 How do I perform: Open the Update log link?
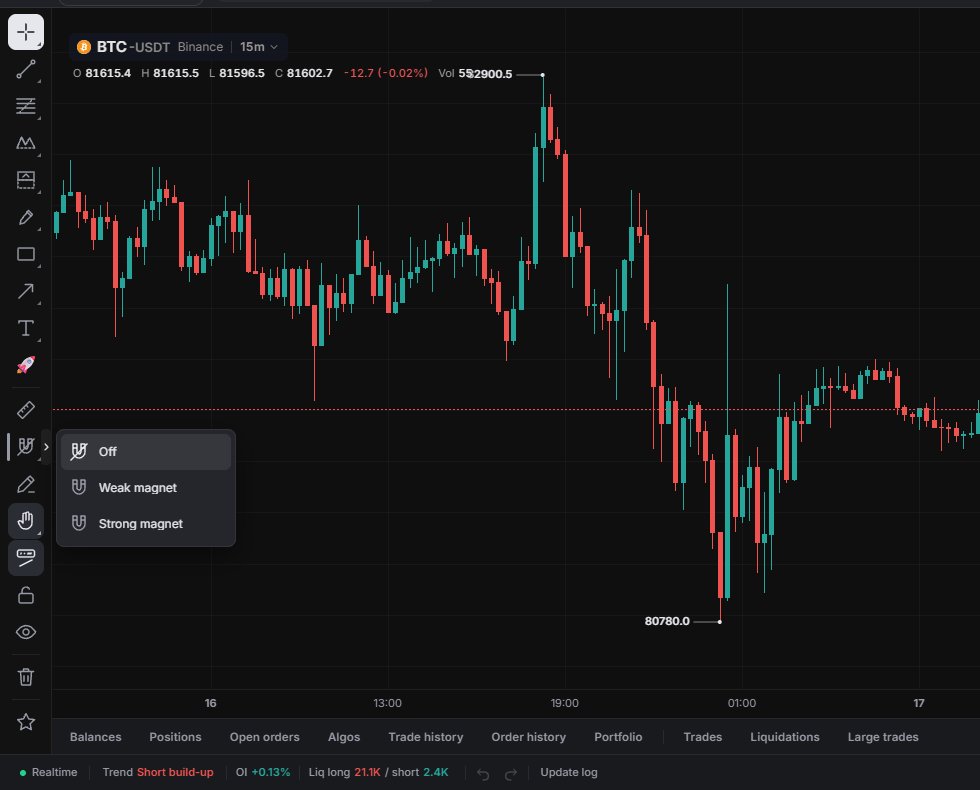(x=569, y=772)
